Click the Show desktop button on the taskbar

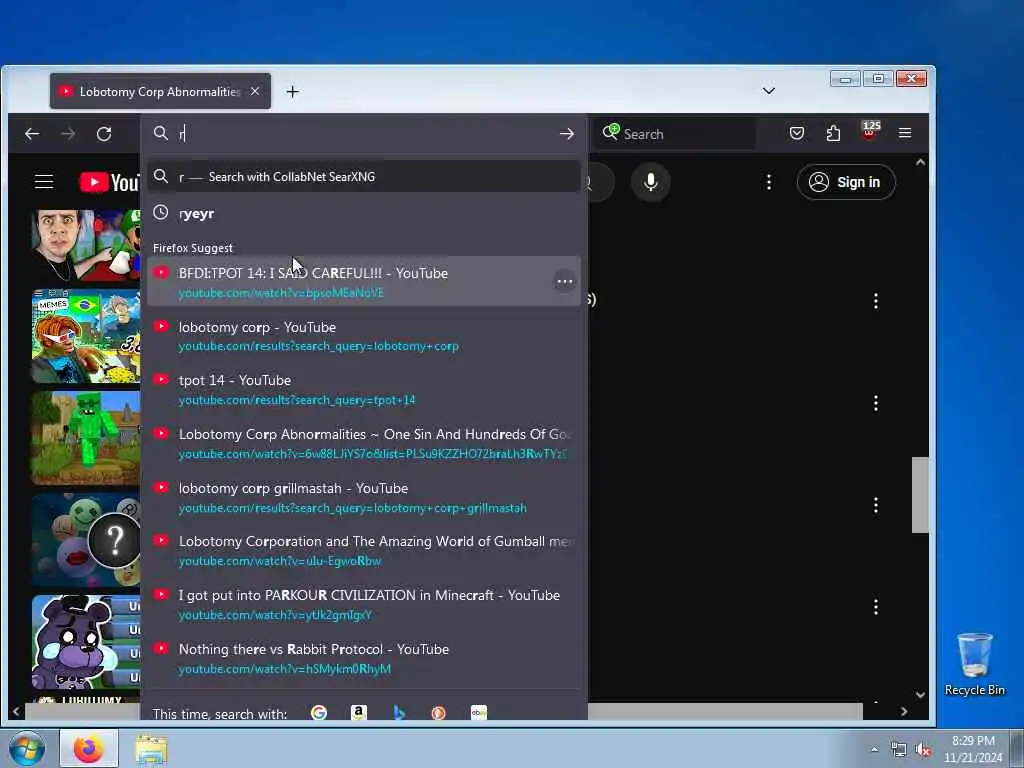(1018, 748)
